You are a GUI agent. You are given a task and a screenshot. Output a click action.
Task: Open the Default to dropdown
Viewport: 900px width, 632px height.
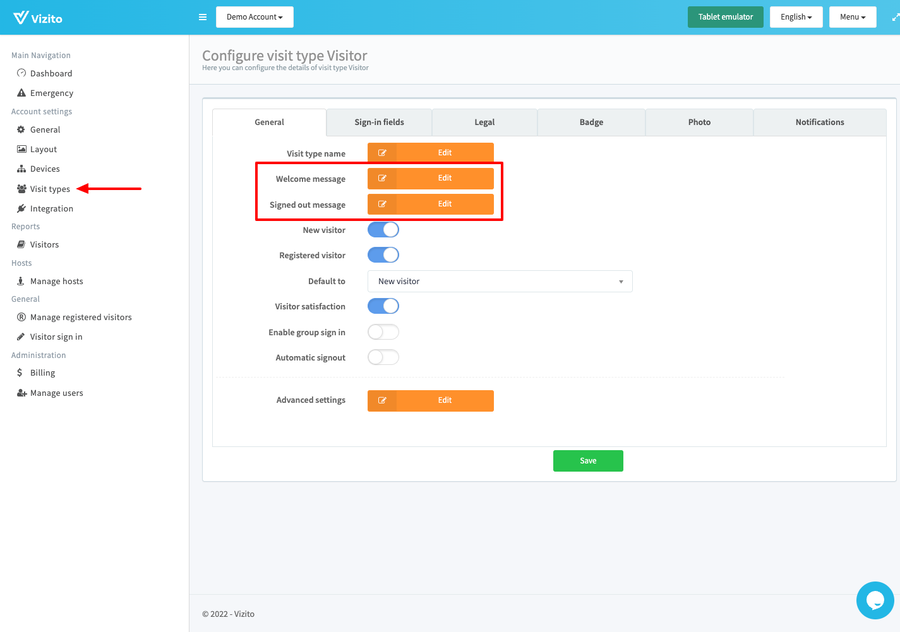click(499, 282)
